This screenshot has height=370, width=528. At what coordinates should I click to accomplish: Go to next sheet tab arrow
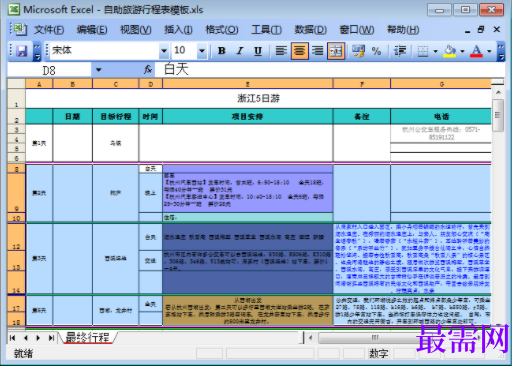[38, 338]
